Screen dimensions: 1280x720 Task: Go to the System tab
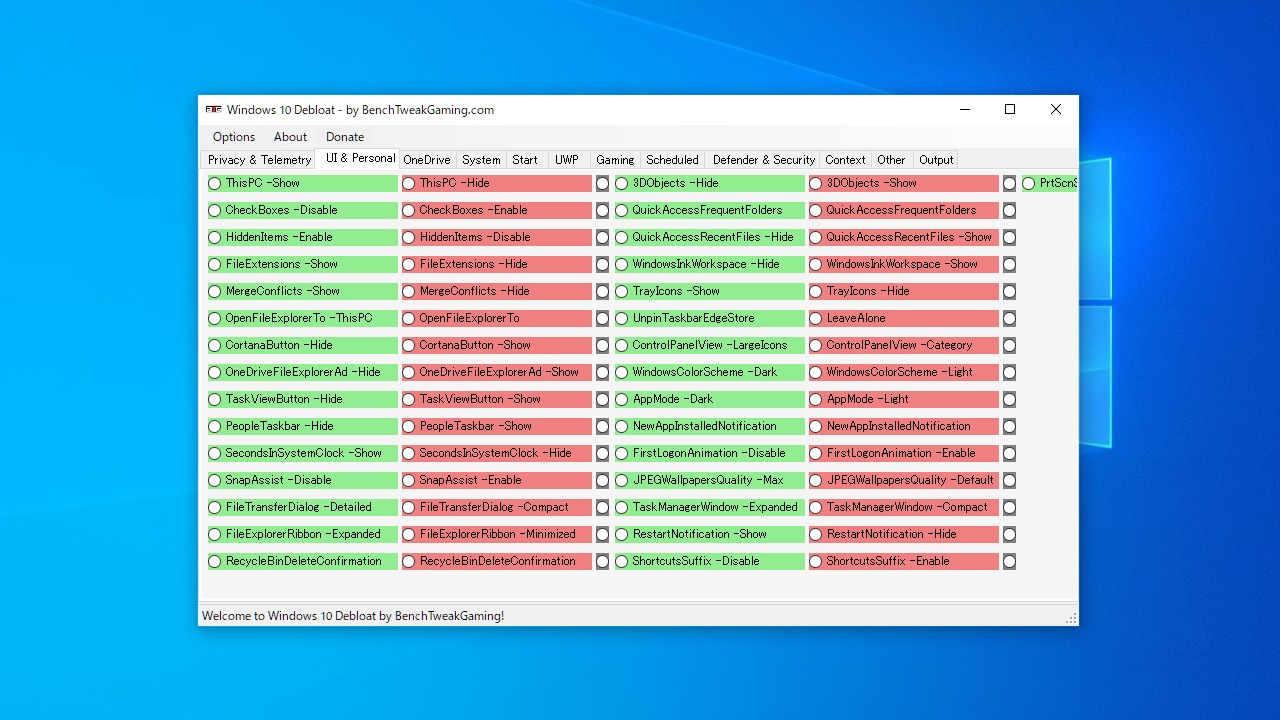(481, 160)
